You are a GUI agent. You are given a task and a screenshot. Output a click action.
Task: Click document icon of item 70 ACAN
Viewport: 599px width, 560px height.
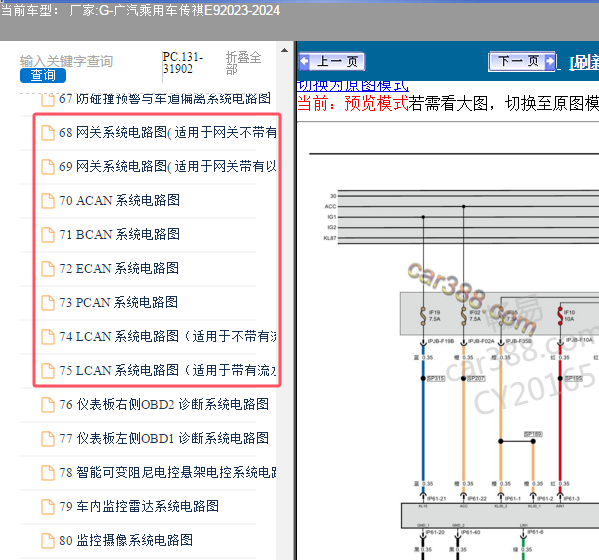48,201
